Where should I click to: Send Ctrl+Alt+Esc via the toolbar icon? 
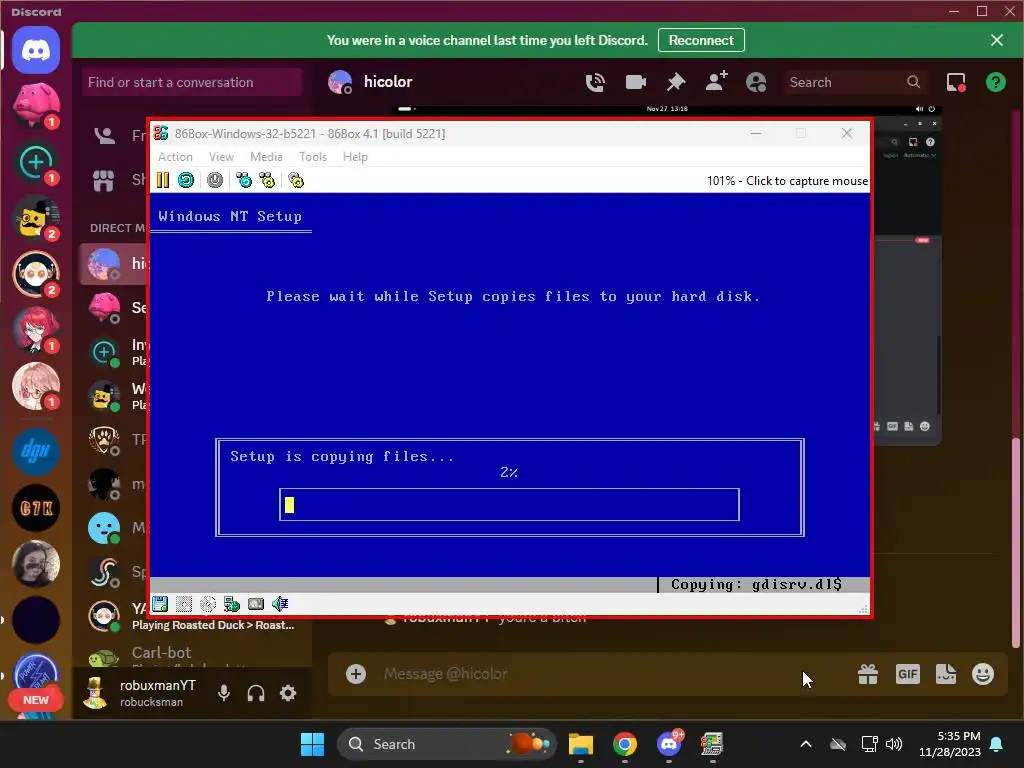[267, 180]
